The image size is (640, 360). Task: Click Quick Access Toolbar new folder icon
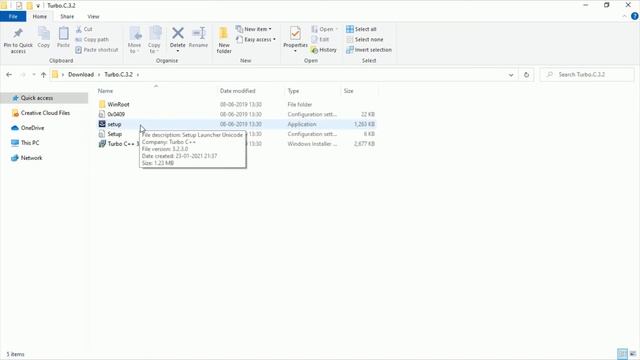pyautogui.click(x=29, y=6)
